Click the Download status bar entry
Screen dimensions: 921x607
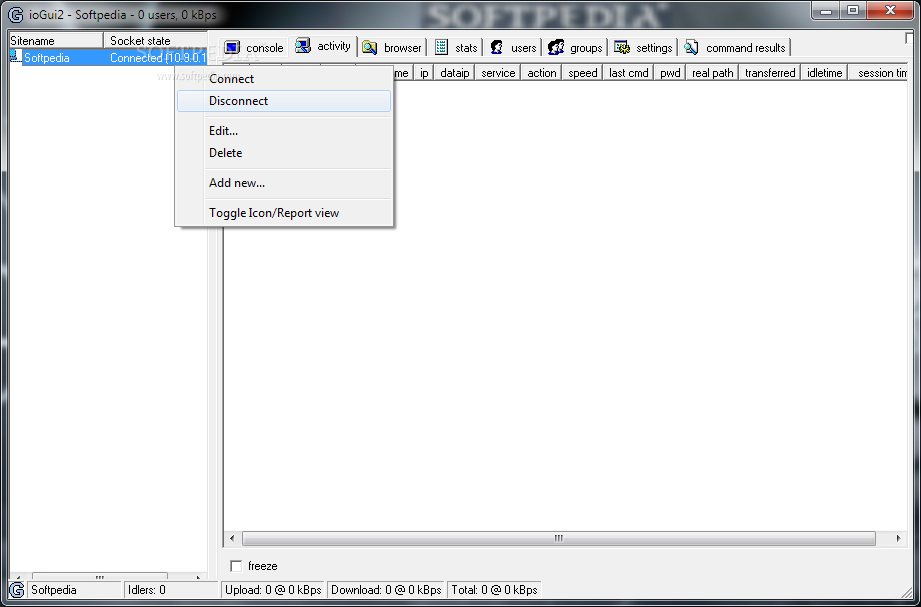pos(386,590)
